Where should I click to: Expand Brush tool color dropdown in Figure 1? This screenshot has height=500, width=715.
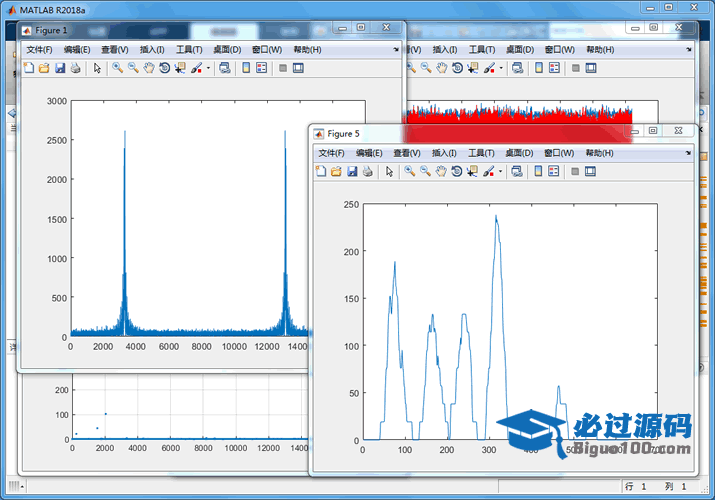[x=208, y=68]
